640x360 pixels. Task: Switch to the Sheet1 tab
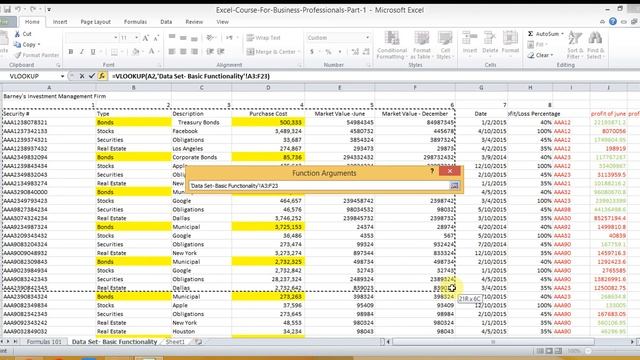175,342
